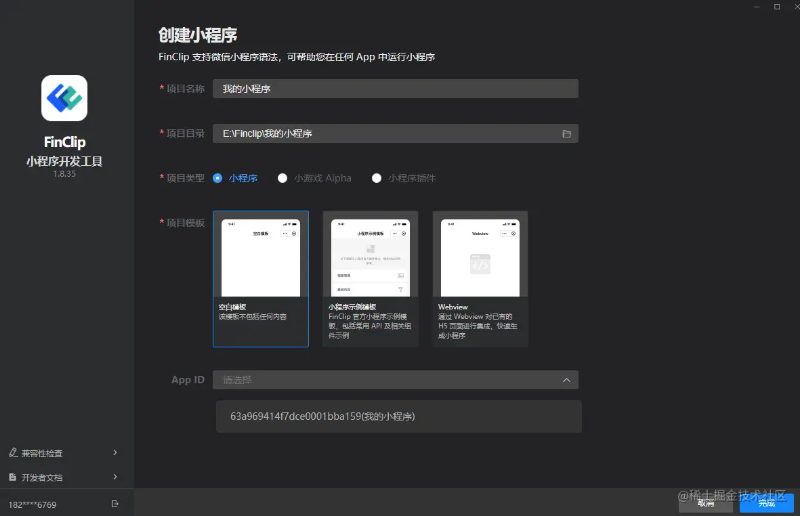Click the compatibility check pencil icon

coord(13,453)
